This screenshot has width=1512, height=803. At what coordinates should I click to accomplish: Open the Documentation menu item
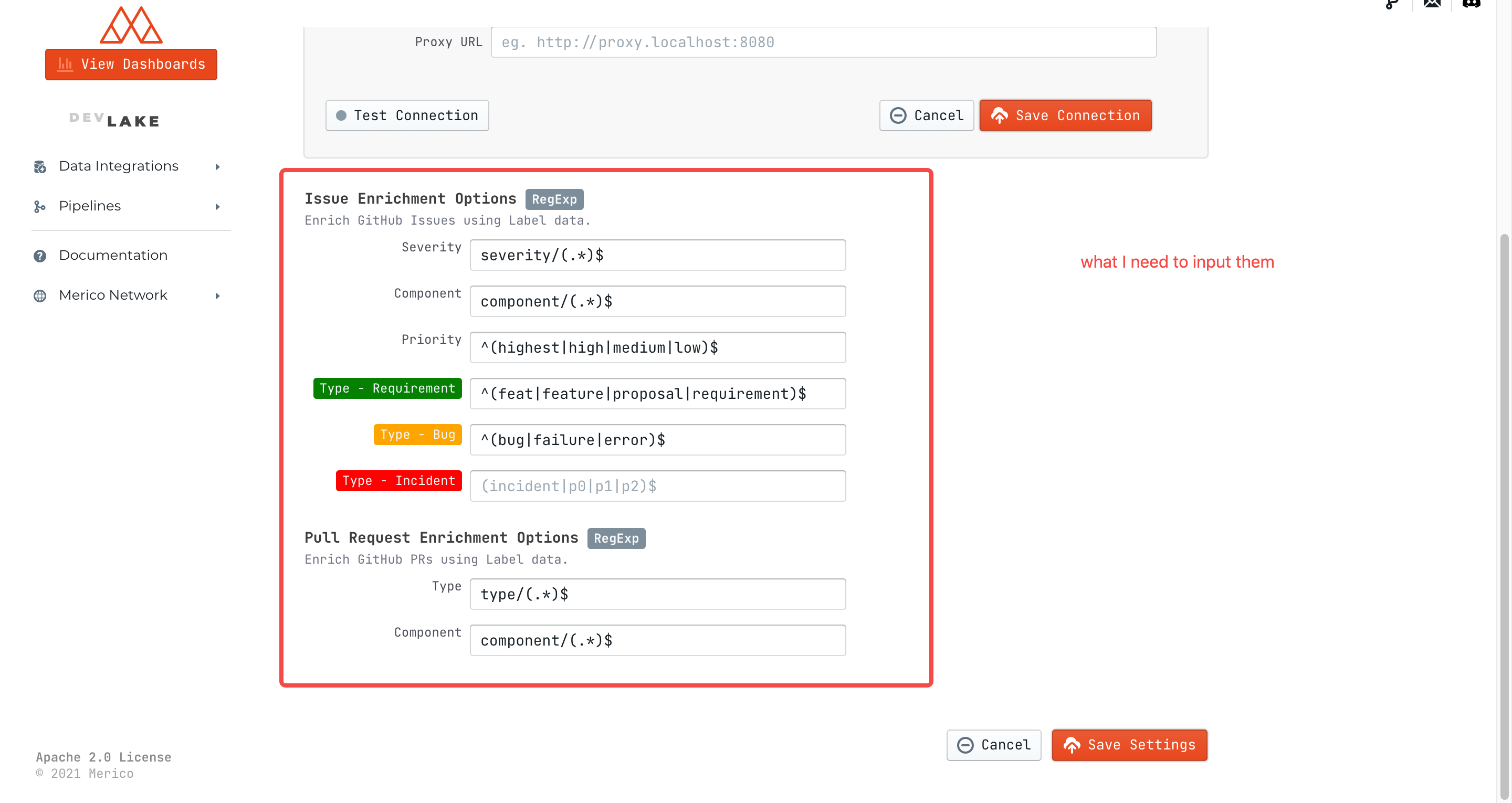click(x=113, y=256)
